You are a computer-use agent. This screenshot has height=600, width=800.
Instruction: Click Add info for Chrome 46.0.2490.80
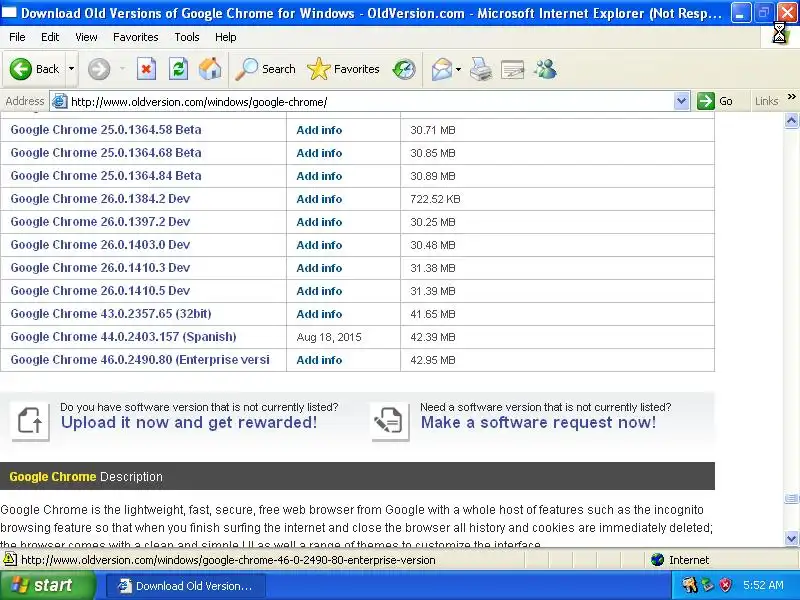(319, 360)
